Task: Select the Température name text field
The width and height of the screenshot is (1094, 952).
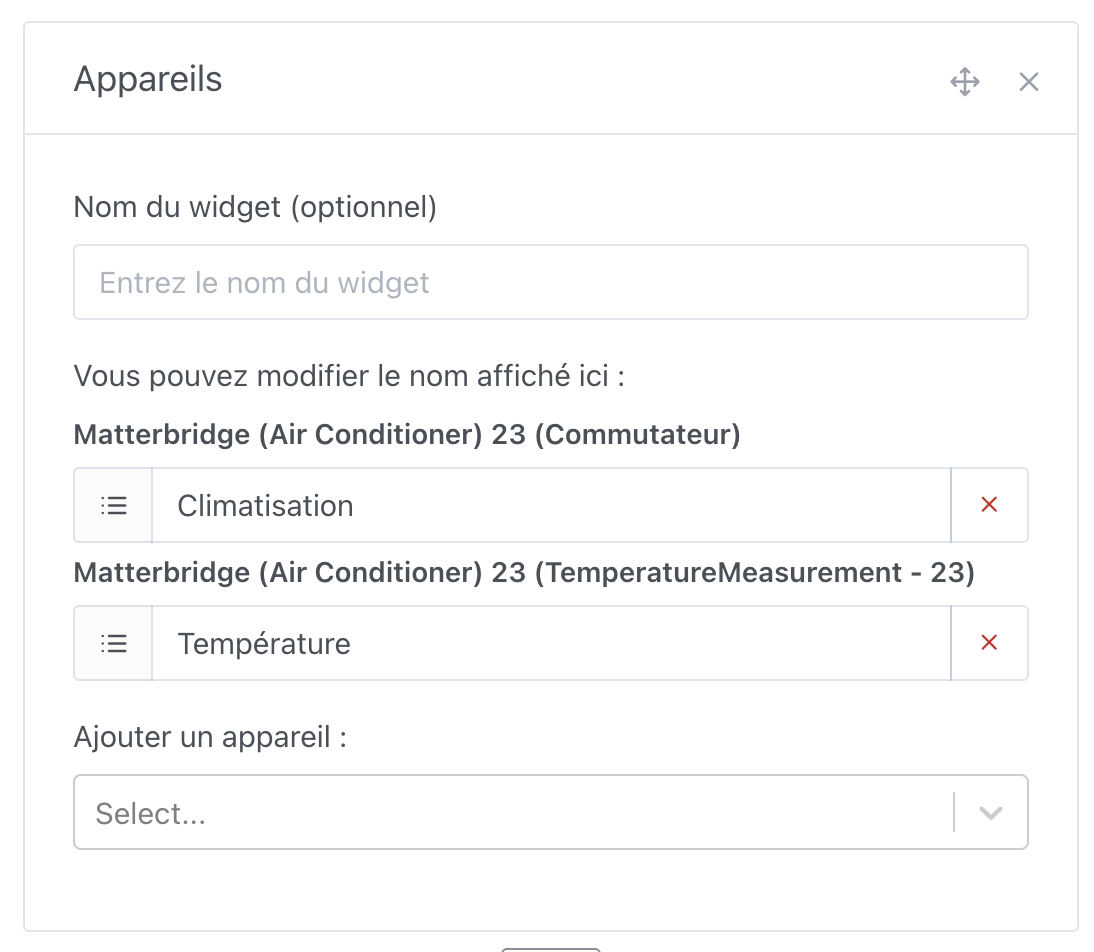Action: (550, 643)
